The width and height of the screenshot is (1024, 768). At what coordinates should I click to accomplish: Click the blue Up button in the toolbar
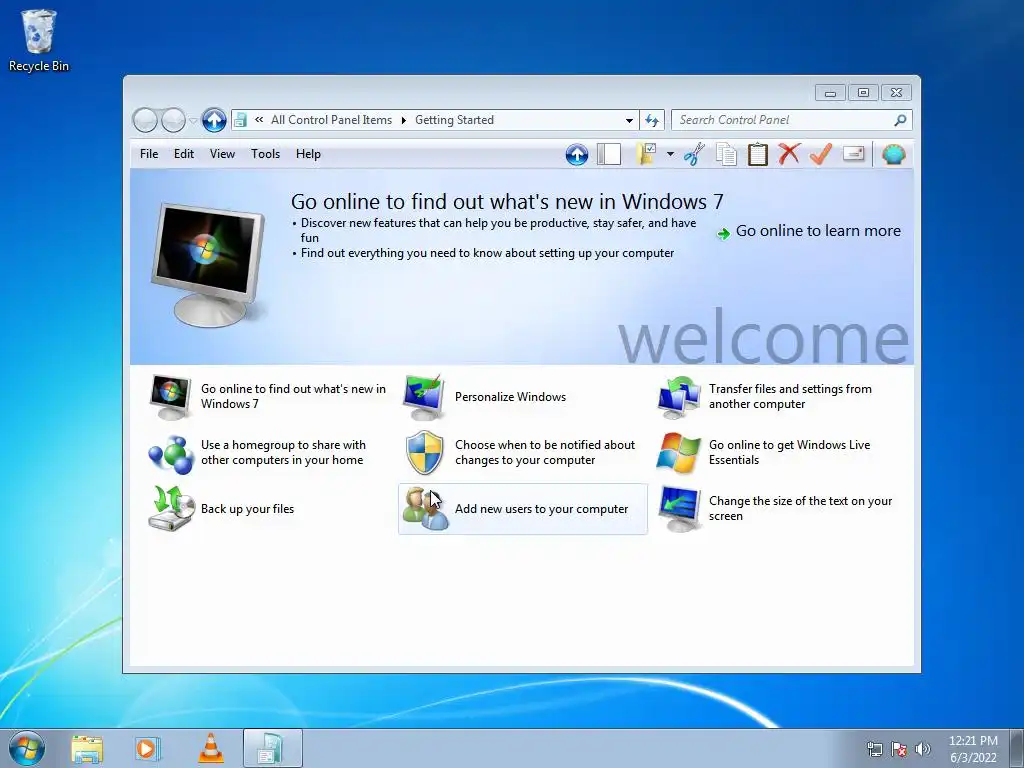(577, 155)
